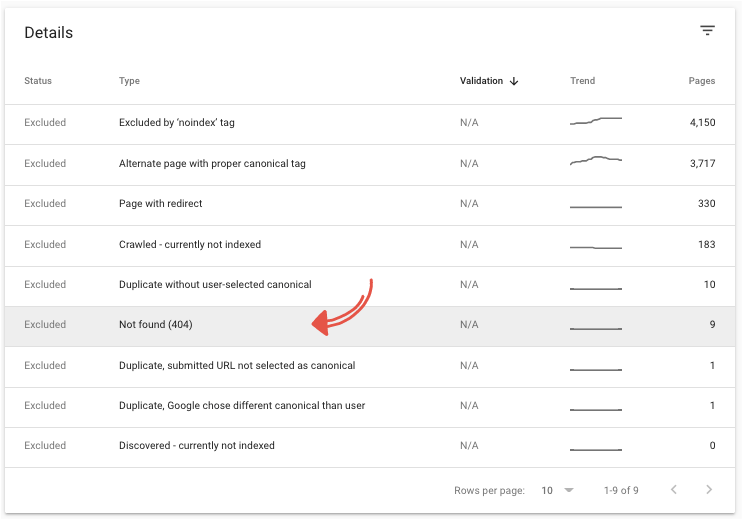
Task: Open the filter icon in Details header
Action: coord(707,31)
